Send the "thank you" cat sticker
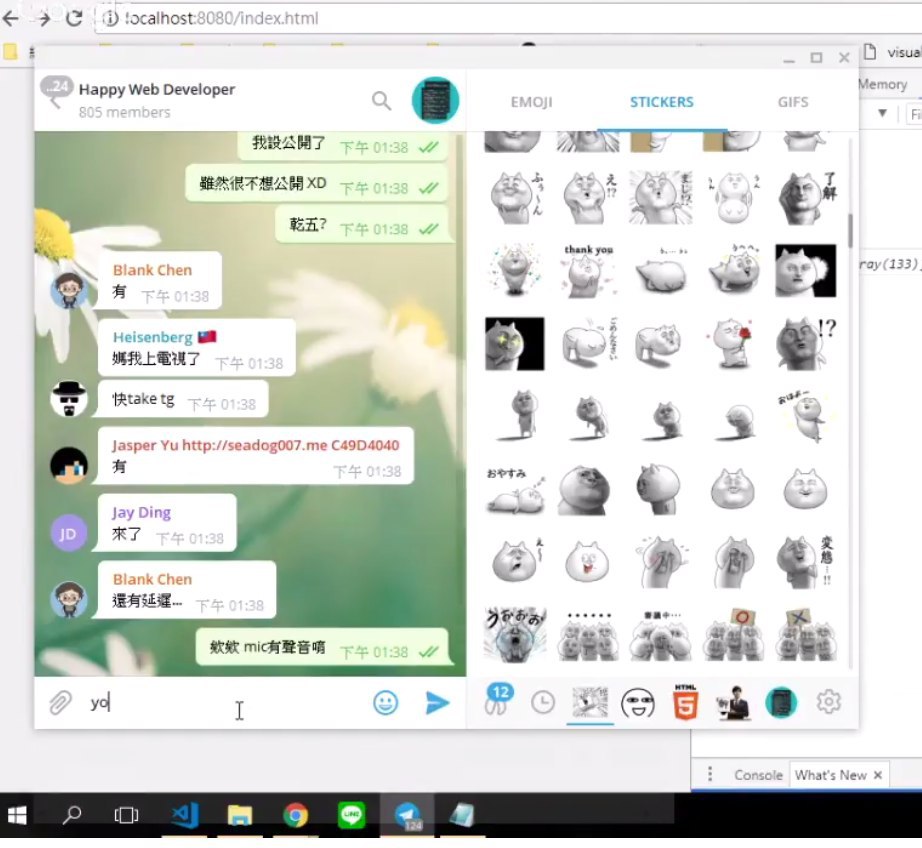This screenshot has height=848, width=922. coord(588,271)
